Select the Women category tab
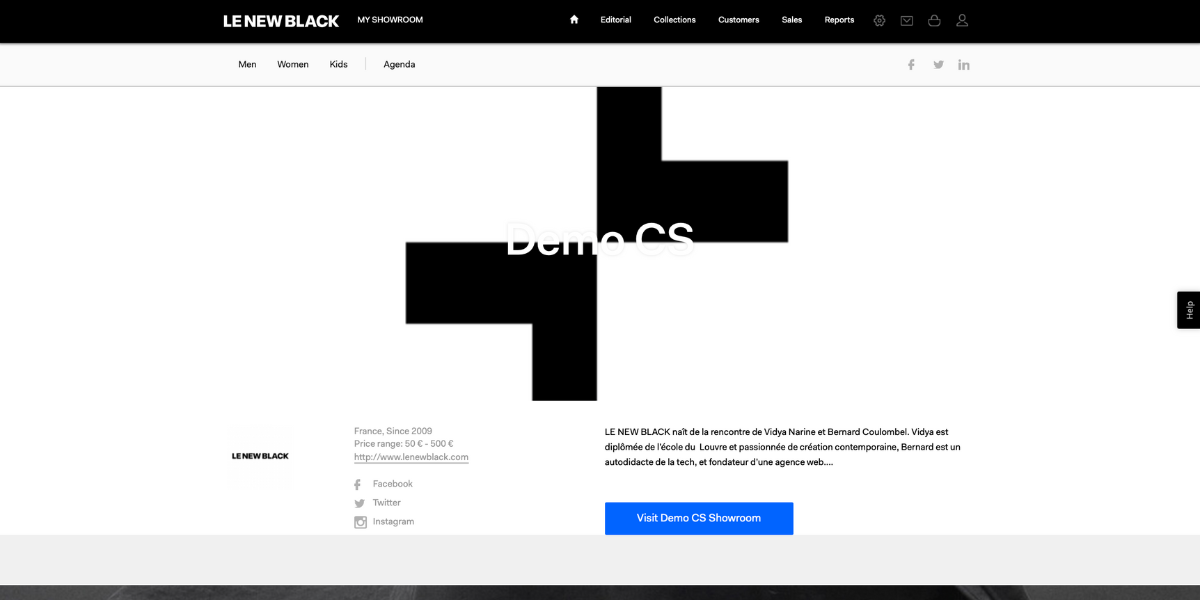 click(x=293, y=65)
